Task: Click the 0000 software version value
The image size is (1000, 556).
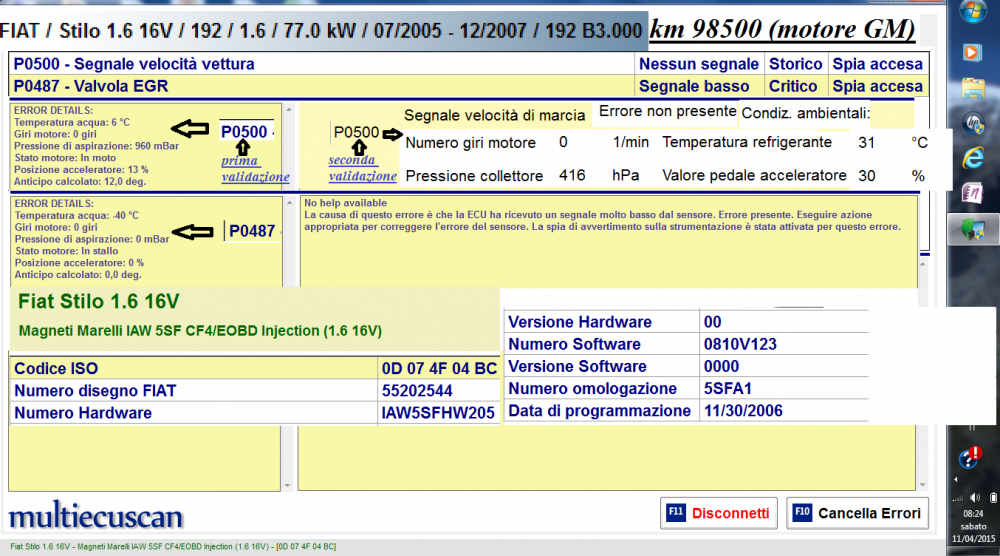Action: pos(721,367)
